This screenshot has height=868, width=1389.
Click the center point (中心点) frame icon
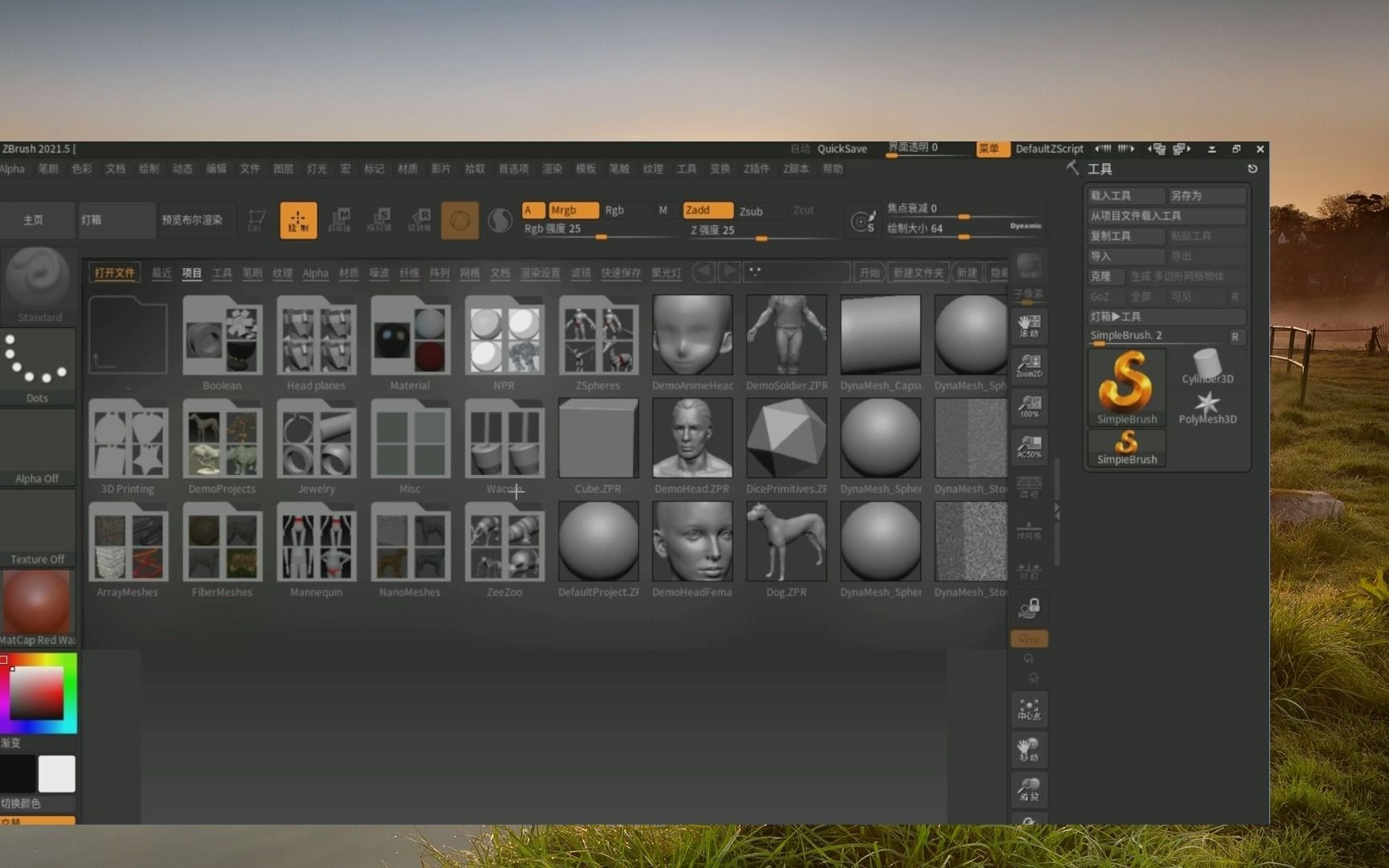(x=1029, y=710)
